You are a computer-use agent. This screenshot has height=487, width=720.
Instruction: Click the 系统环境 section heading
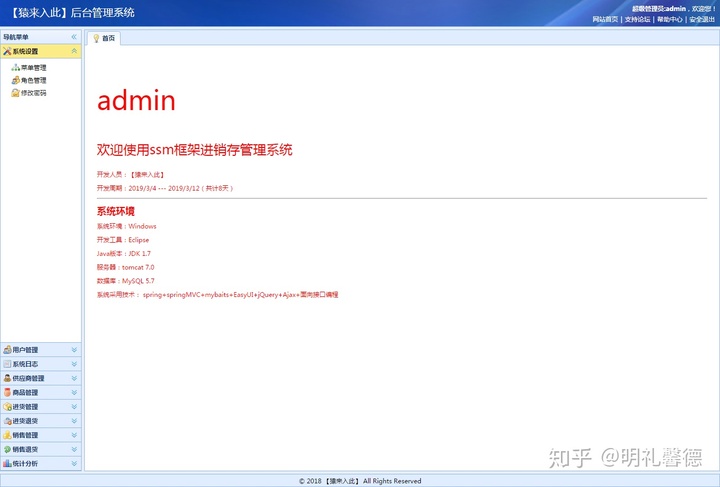(116, 211)
